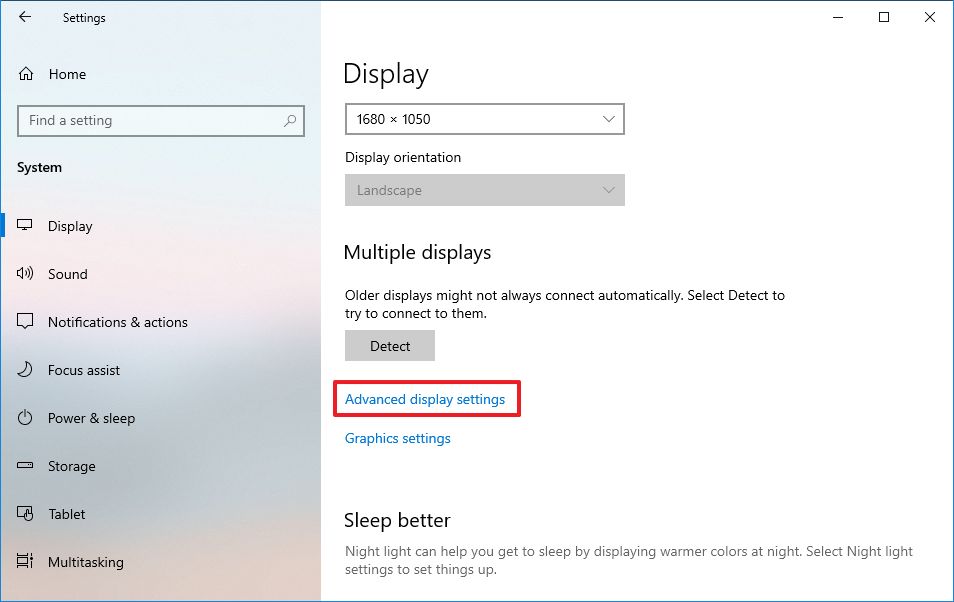The image size is (954, 602).
Task: Click the Focus assist moon icon
Action: pyautogui.click(x=26, y=370)
